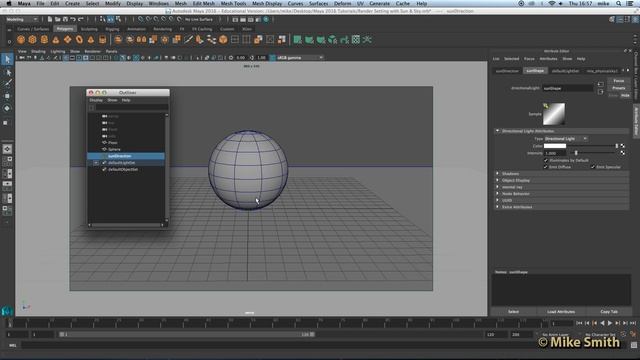The height and width of the screenshot is (360, 640).
Task: Expand the Node Behavior section
Action: pos(498,193)
